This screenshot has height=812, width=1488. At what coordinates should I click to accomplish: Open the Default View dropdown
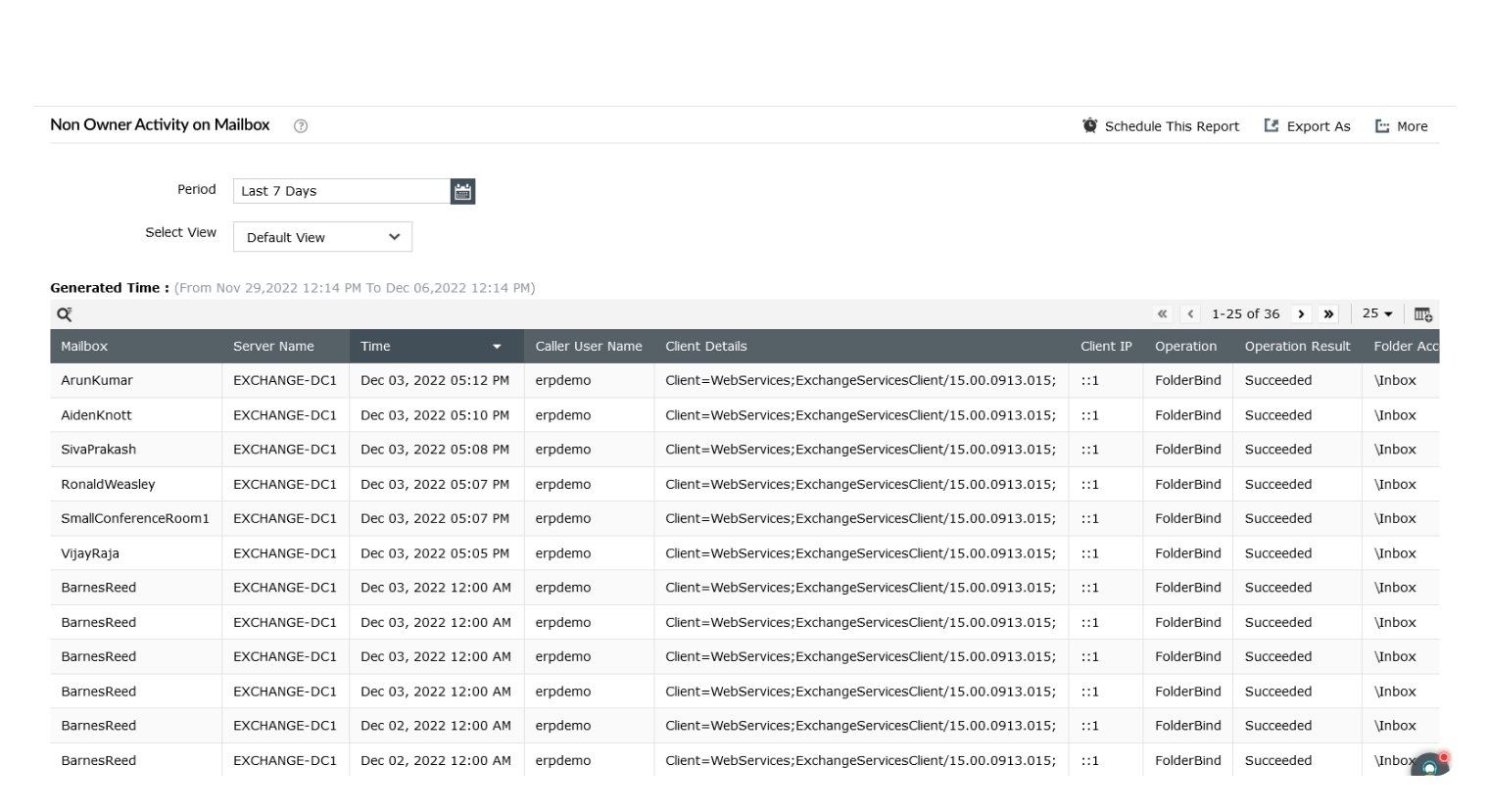(x=322, y=236)
